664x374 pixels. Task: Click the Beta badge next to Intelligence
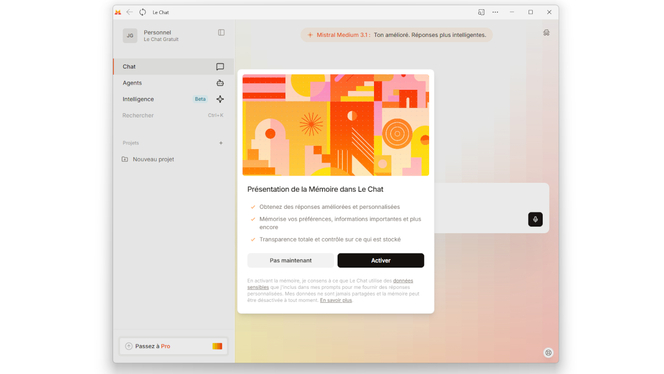[200, 99]
